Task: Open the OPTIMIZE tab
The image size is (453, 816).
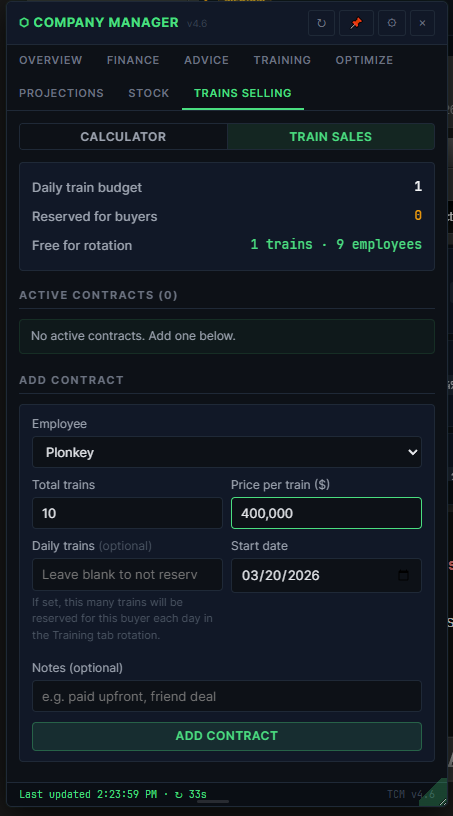Action: pyautogui.click(x=364, y=60)
